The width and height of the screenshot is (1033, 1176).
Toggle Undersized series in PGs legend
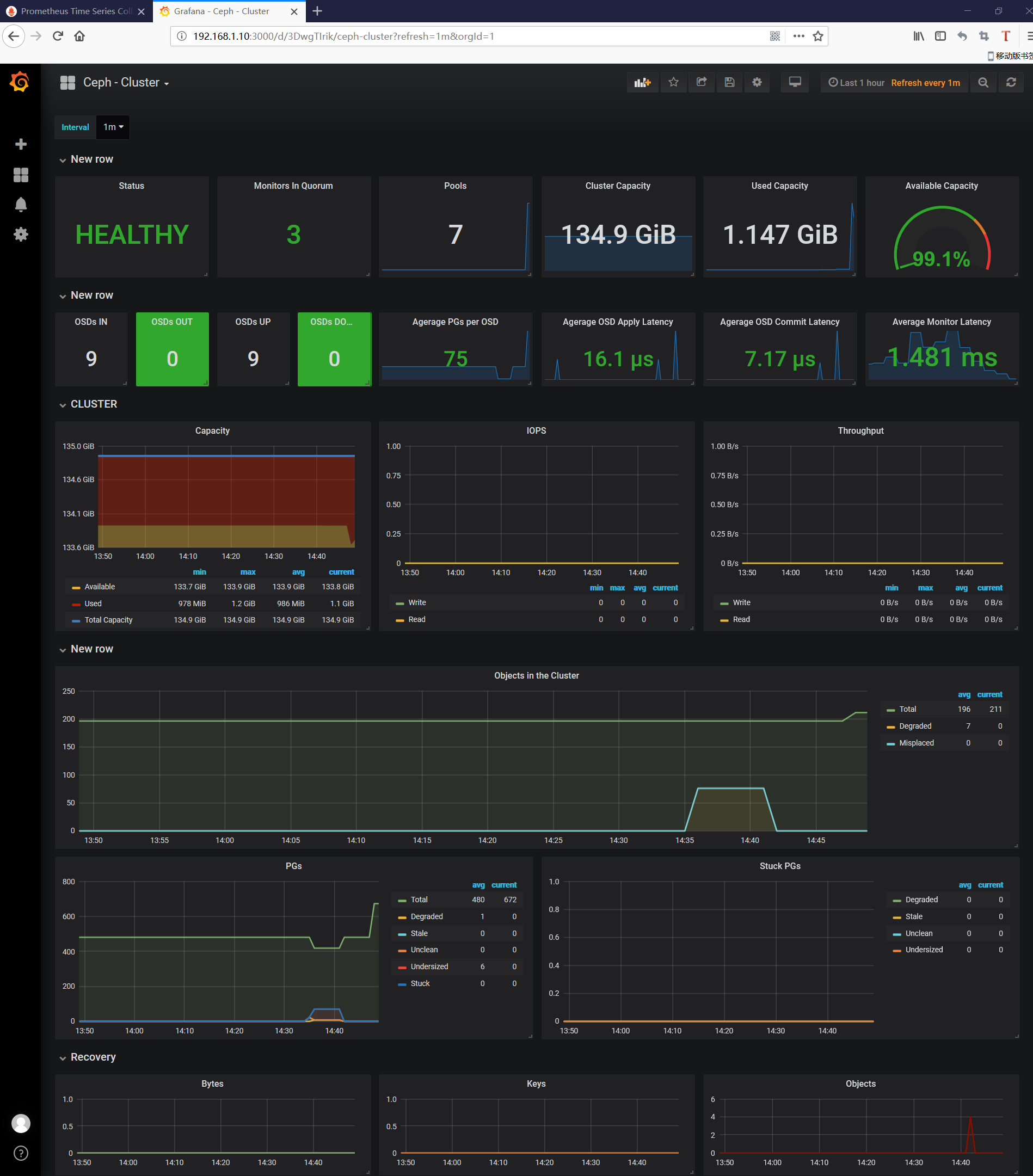(x=429, y=966)
